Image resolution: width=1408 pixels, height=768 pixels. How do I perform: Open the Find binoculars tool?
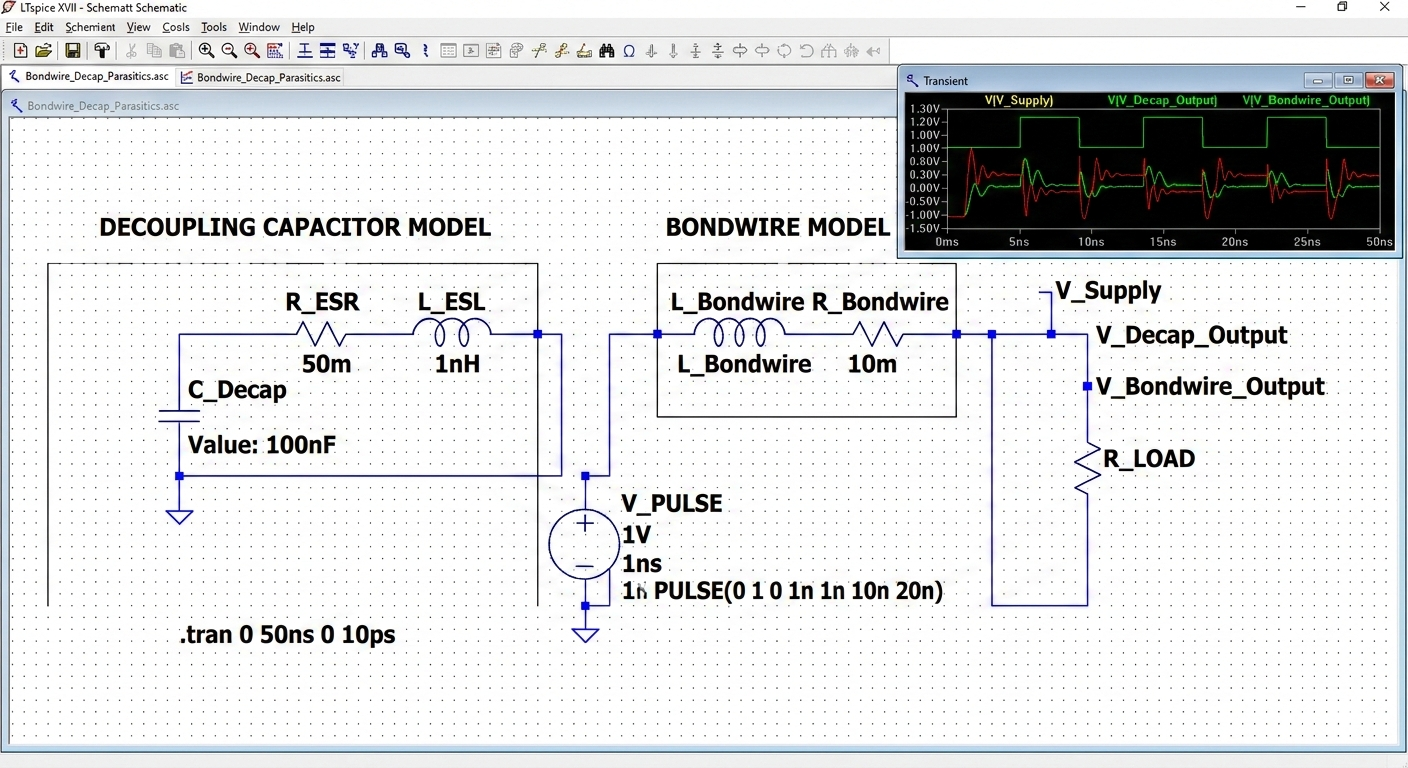pyautogui.click(x=607, y=50)
